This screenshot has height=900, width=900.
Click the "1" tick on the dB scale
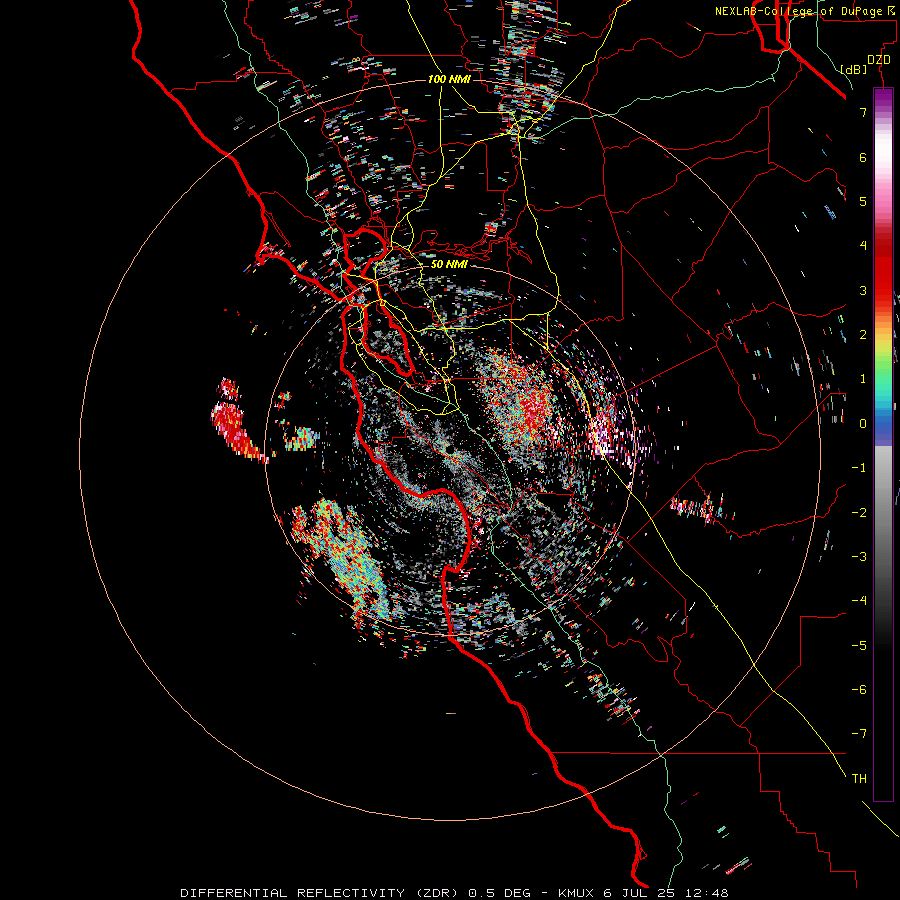point(863,379)
